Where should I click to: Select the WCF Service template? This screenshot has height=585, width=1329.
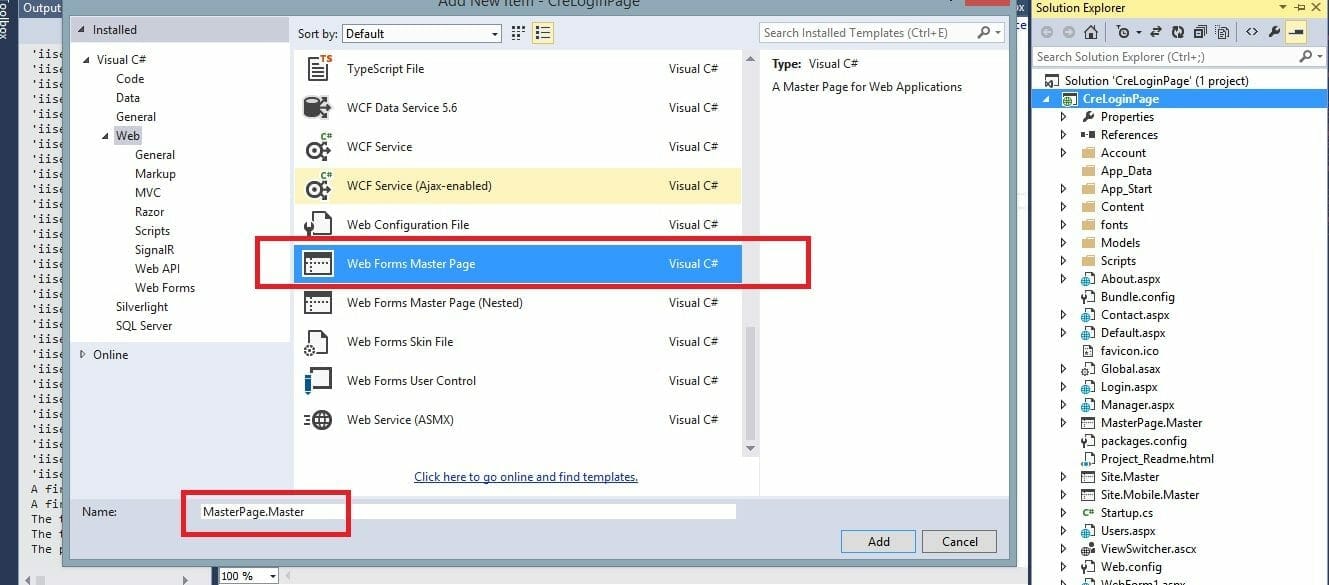tap(379, 147)
